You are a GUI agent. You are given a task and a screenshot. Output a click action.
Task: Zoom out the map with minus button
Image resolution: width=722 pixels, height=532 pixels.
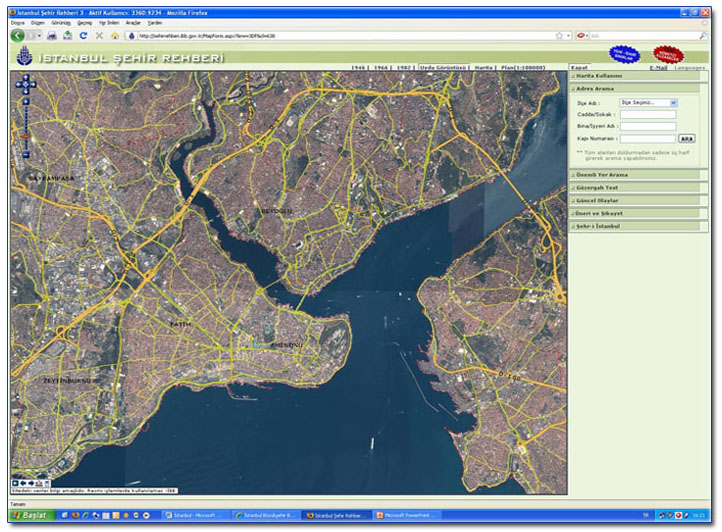[x=26, y=155]
